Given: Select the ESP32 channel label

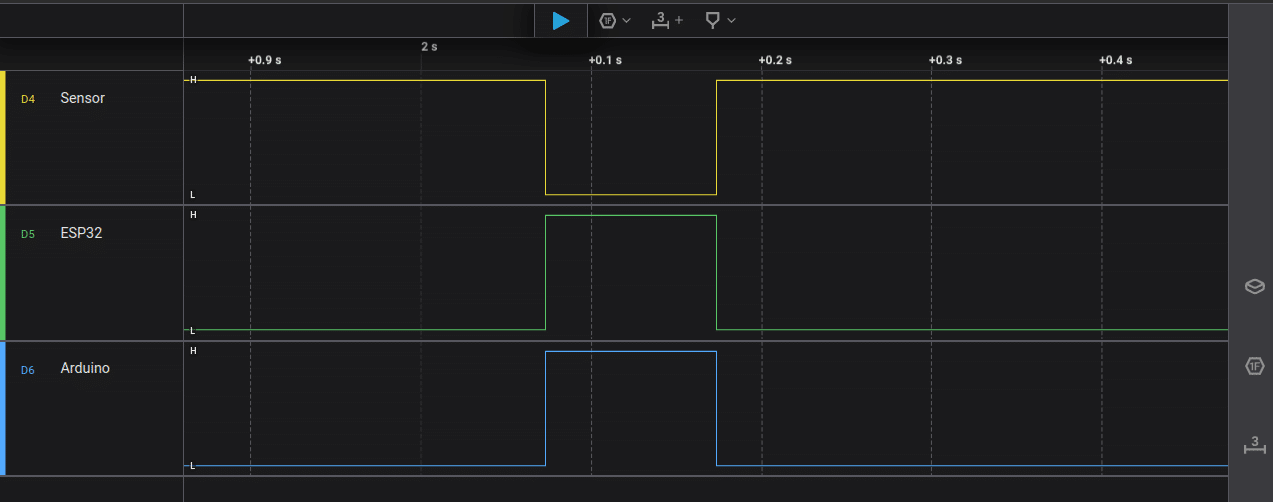Looking at the screenshot, I should (81, 233).
